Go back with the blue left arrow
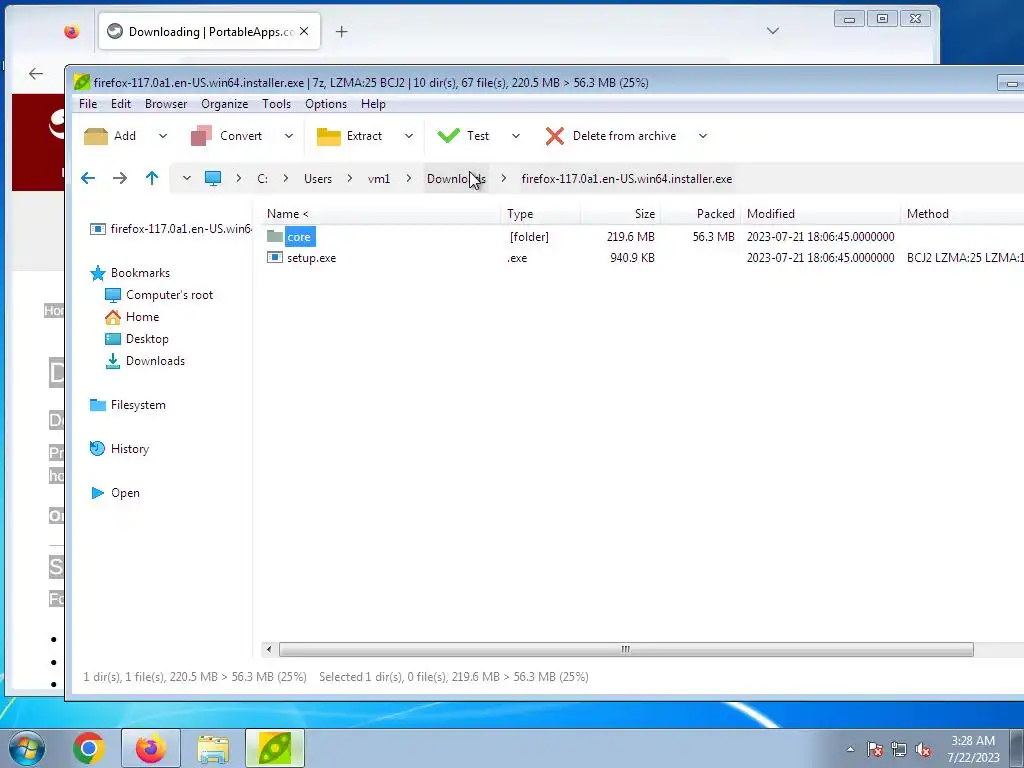Image resolution: width=1024 pixels, height=768 pixels. (x=88, y=178)
